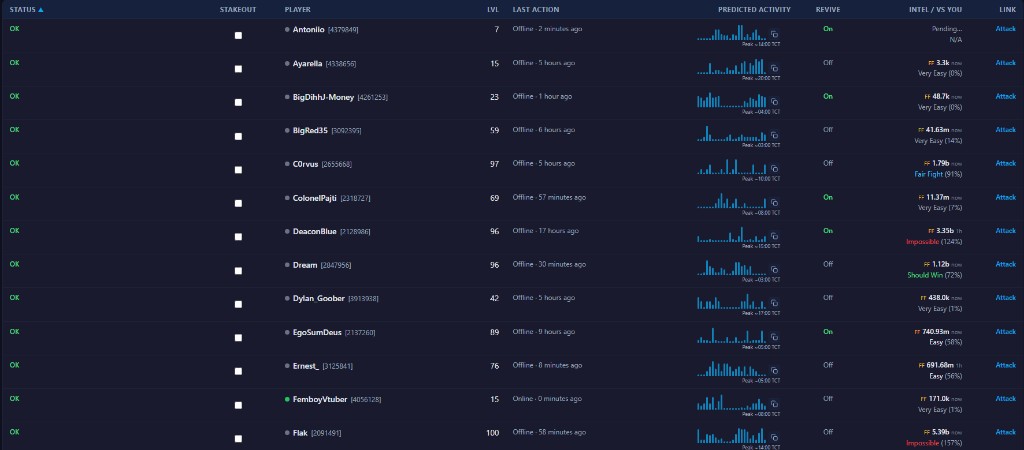Copy activity chart icon in Antonilo row
The height and width of the screenshot is (450, 1024).
coord(775,34)
